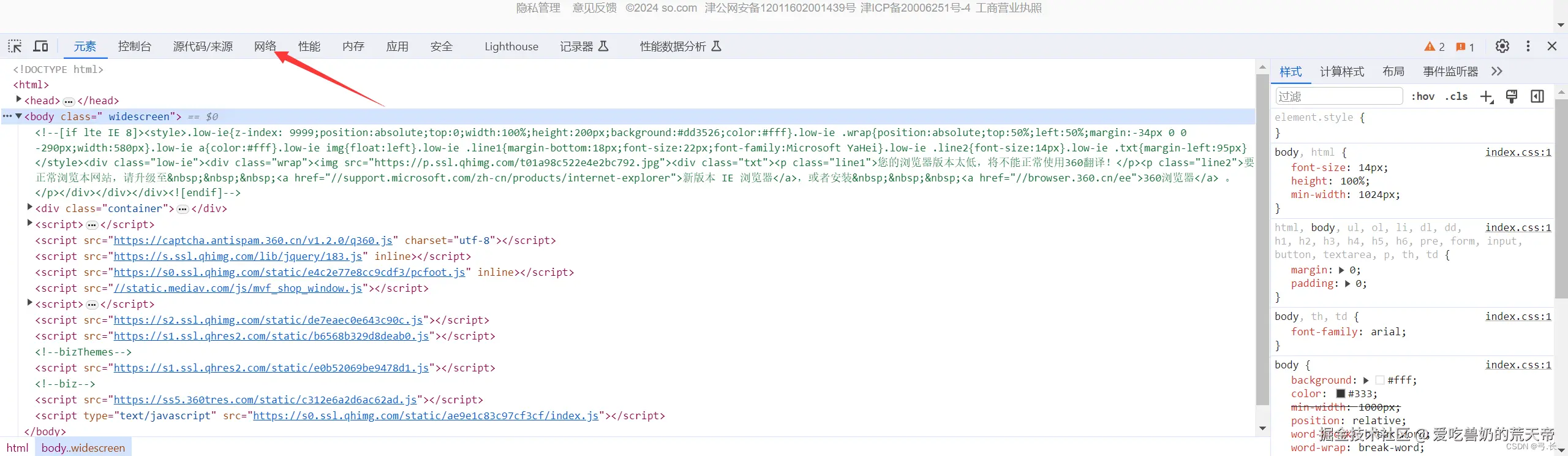Click the 意见反馈 footer link
The width and height of the screenshot is (1568, 456).
click(594, 8)
